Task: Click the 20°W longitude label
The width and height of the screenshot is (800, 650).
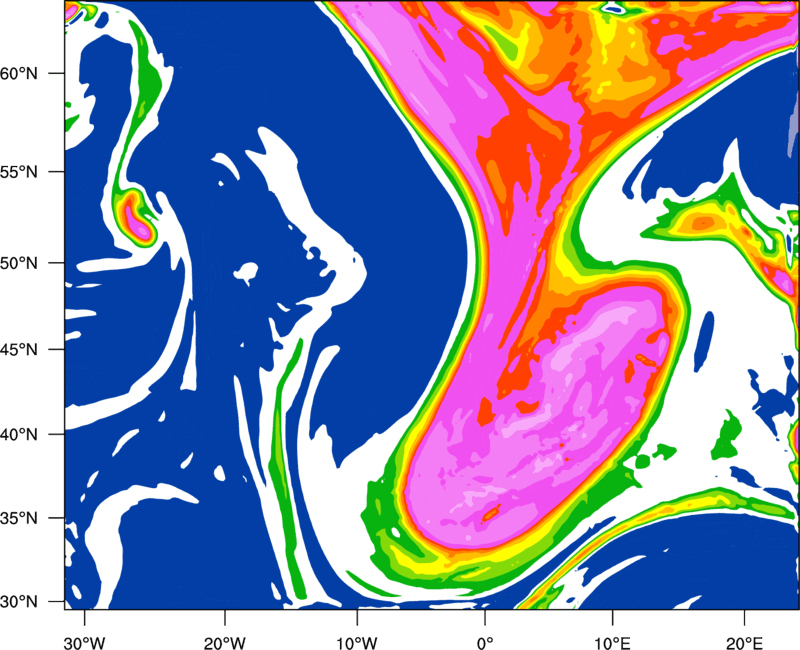Action: pos(225,643)
